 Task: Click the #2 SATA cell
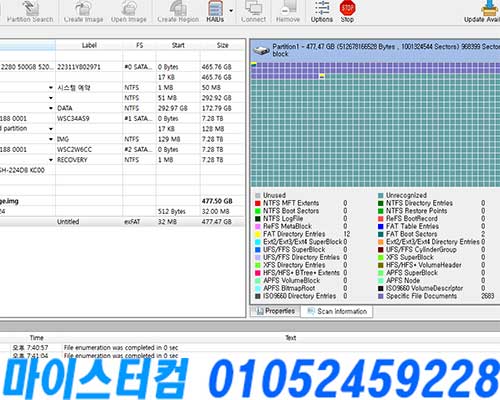(x=138, y=150)
